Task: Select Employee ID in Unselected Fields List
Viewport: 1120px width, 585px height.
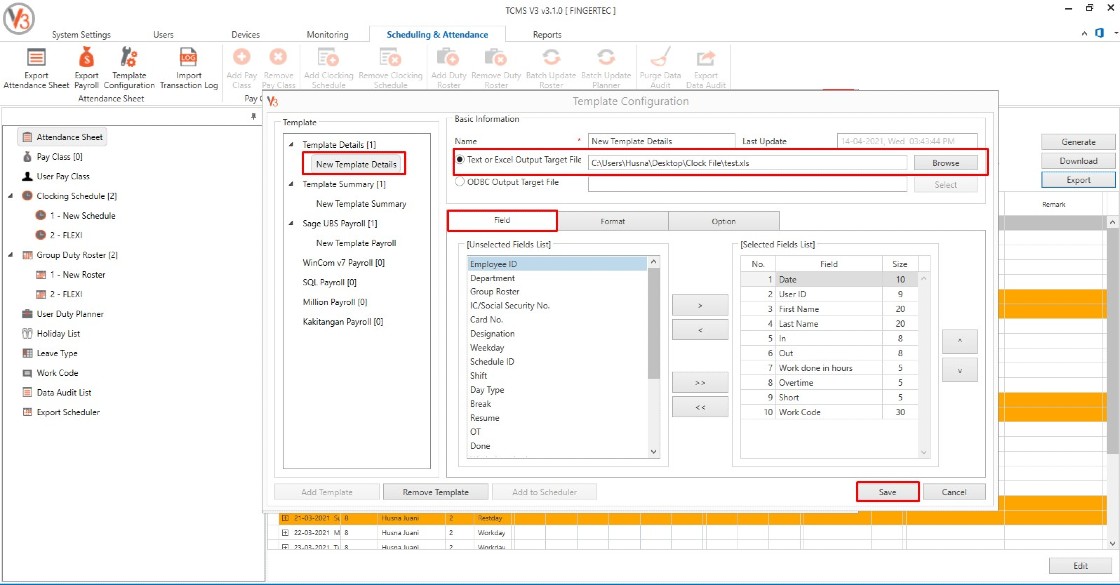Action: pos(557,264)
